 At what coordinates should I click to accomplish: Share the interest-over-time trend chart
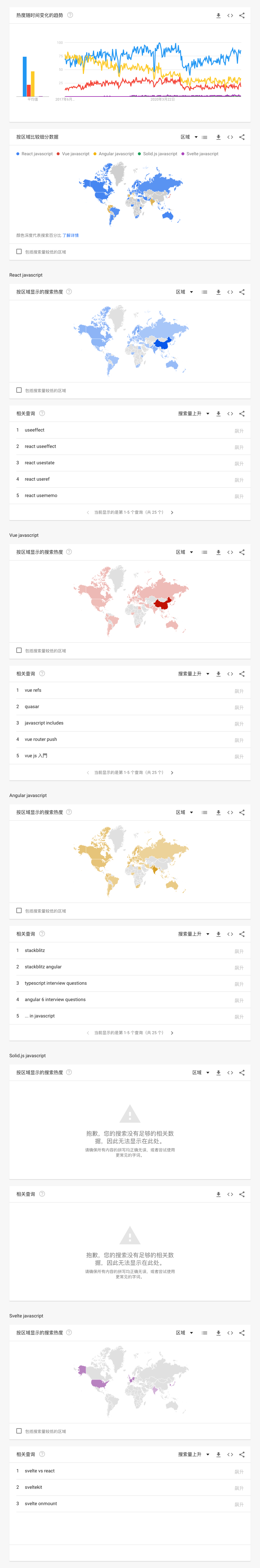pos(242,16)
